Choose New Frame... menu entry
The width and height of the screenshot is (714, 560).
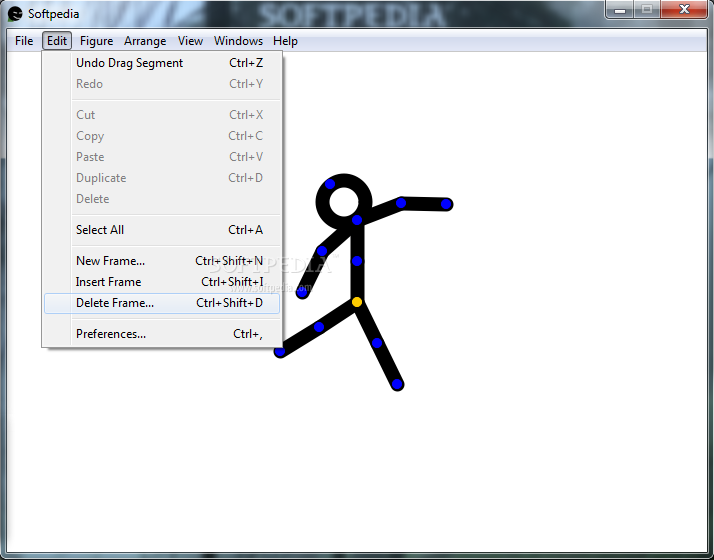tap(162, 261)
